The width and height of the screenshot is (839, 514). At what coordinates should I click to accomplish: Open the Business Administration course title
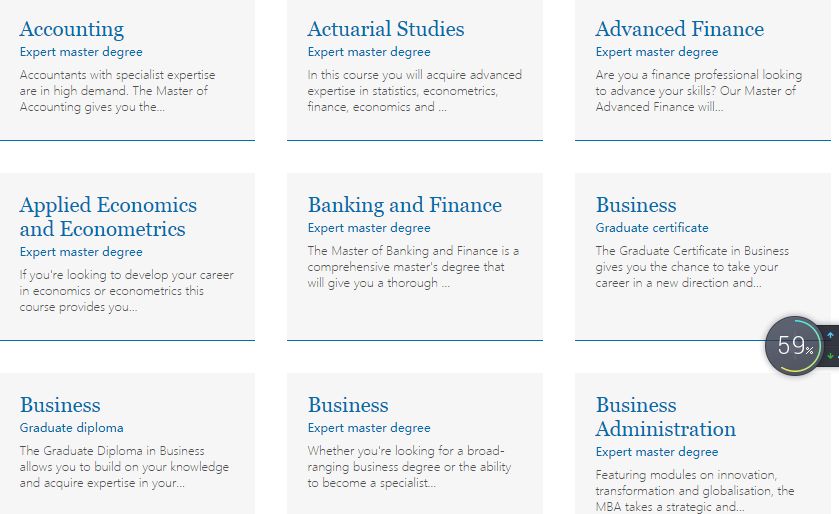[x=666, y=417]
